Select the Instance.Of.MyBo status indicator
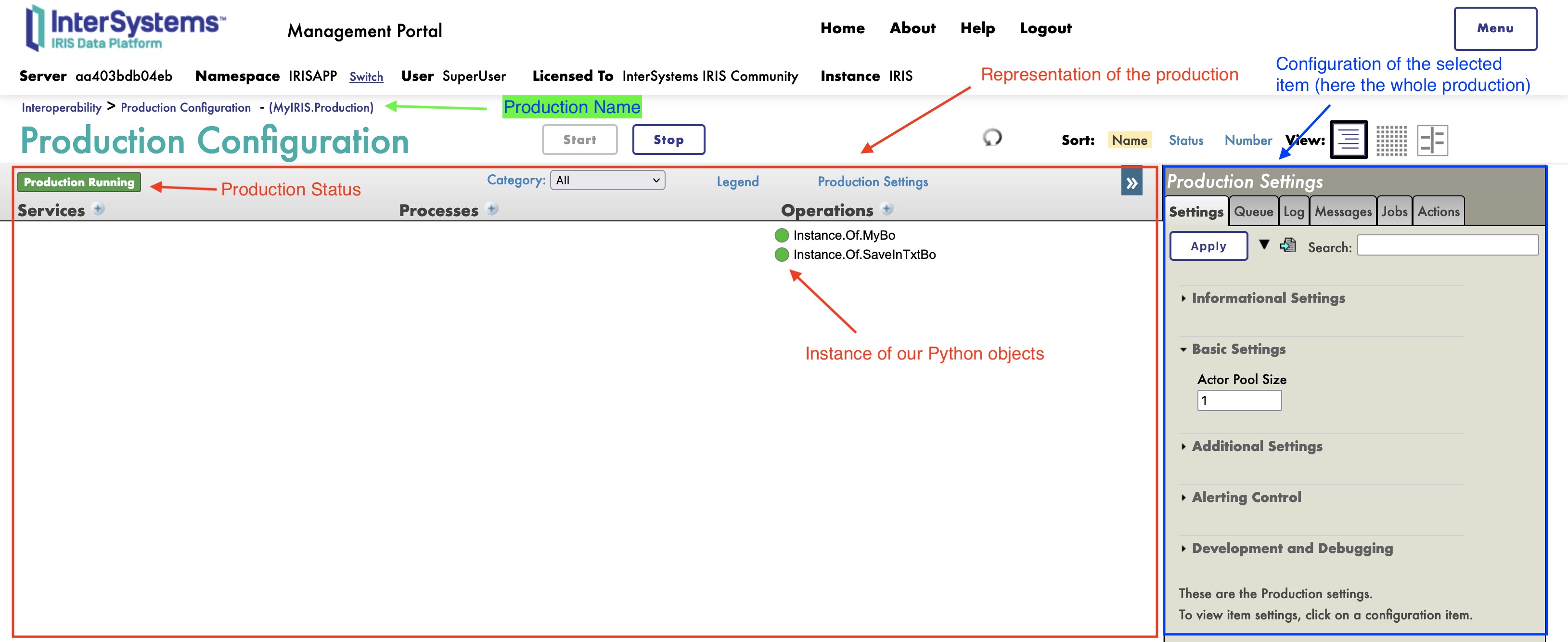 782,235
